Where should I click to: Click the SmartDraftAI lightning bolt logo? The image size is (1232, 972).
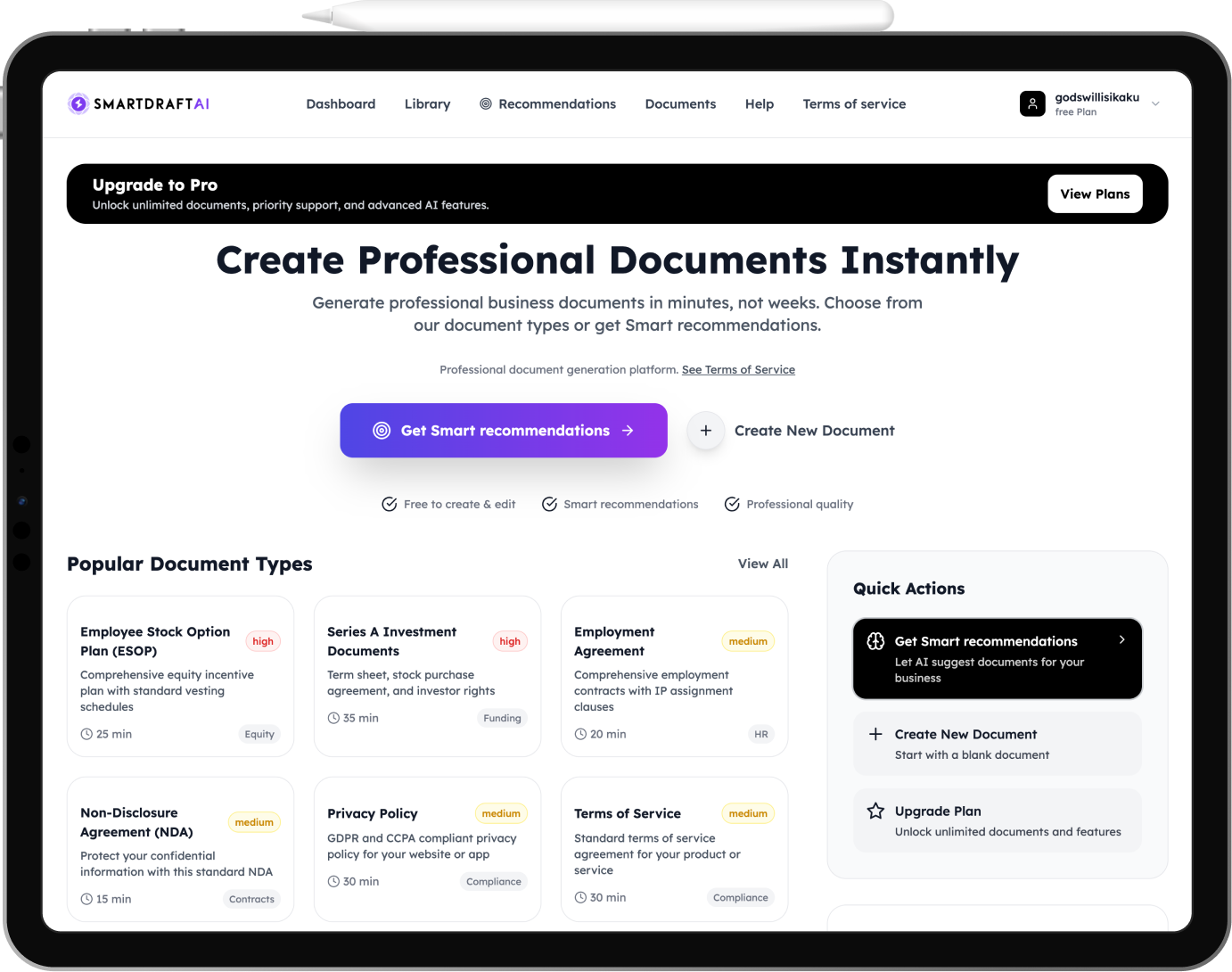(78, 104)
